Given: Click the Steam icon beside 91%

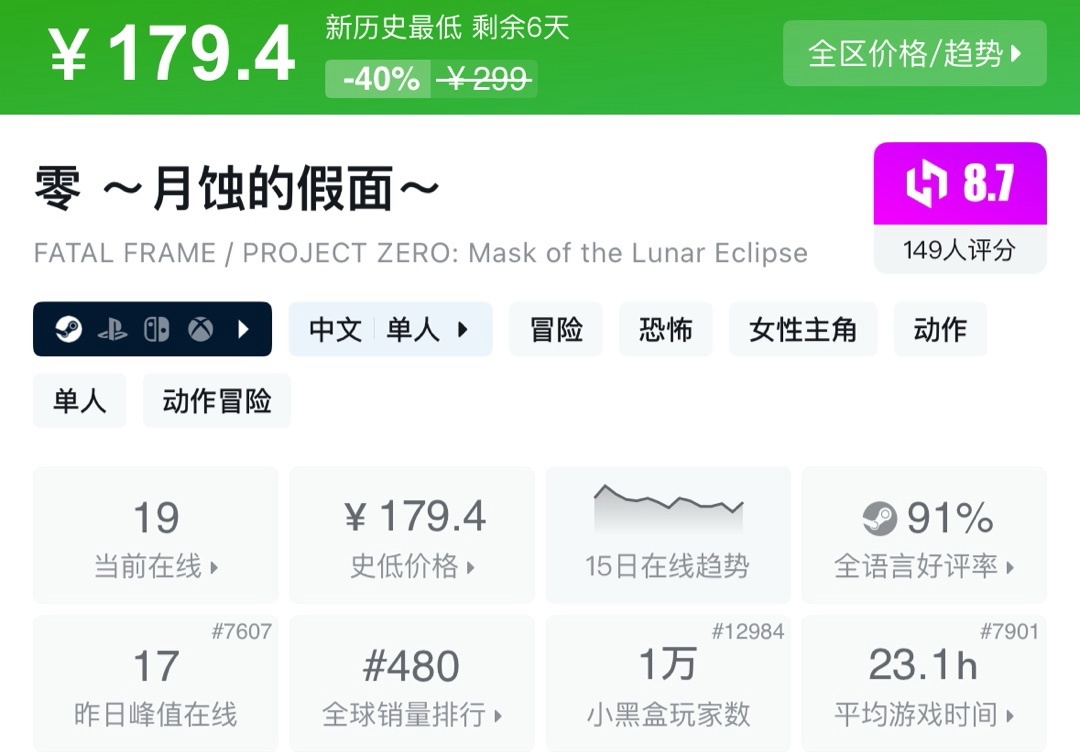Looking at the screenshot, I should click(x=880, y=518).
